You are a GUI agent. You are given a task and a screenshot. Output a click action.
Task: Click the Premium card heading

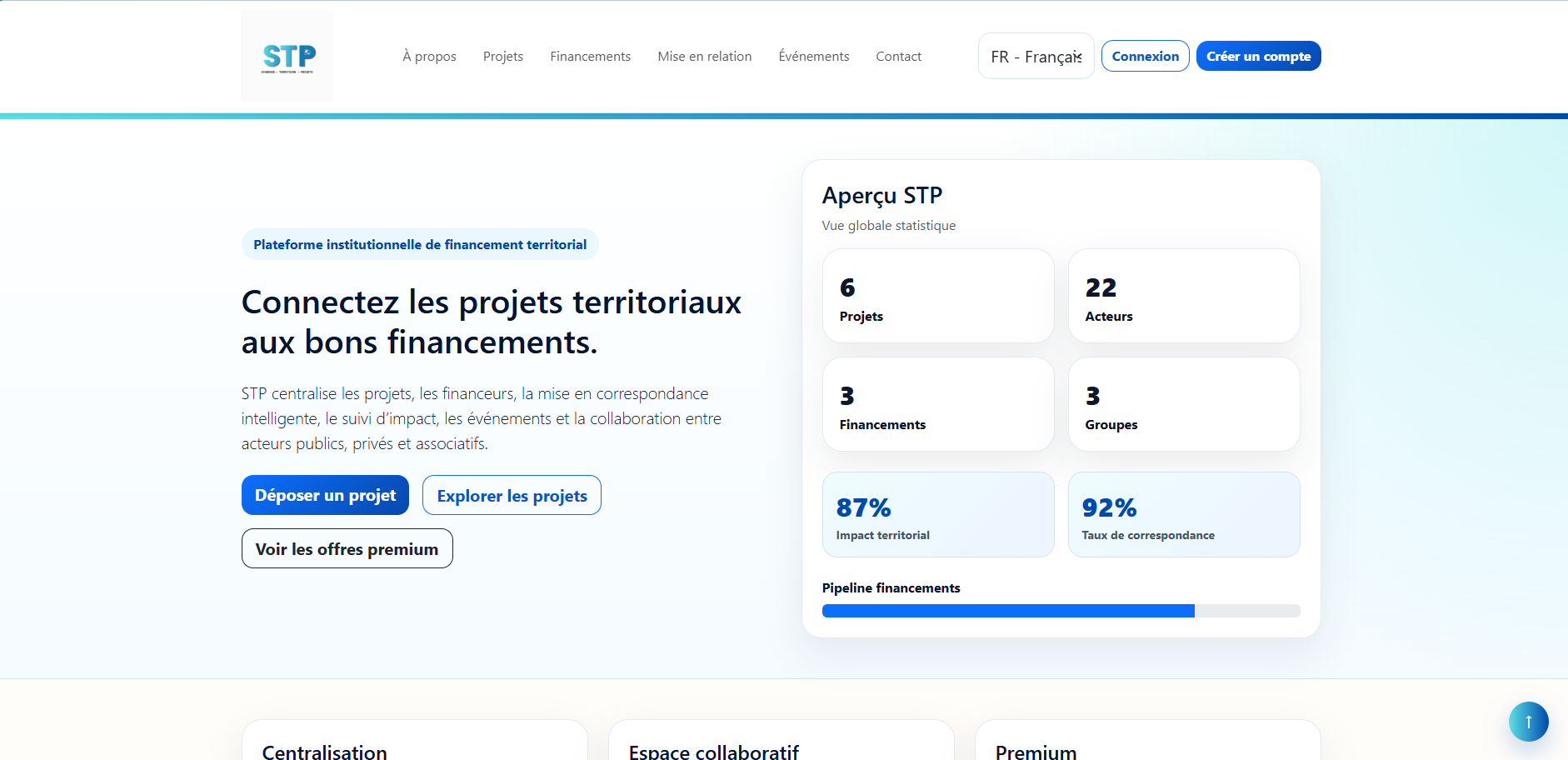point(1036,752)
